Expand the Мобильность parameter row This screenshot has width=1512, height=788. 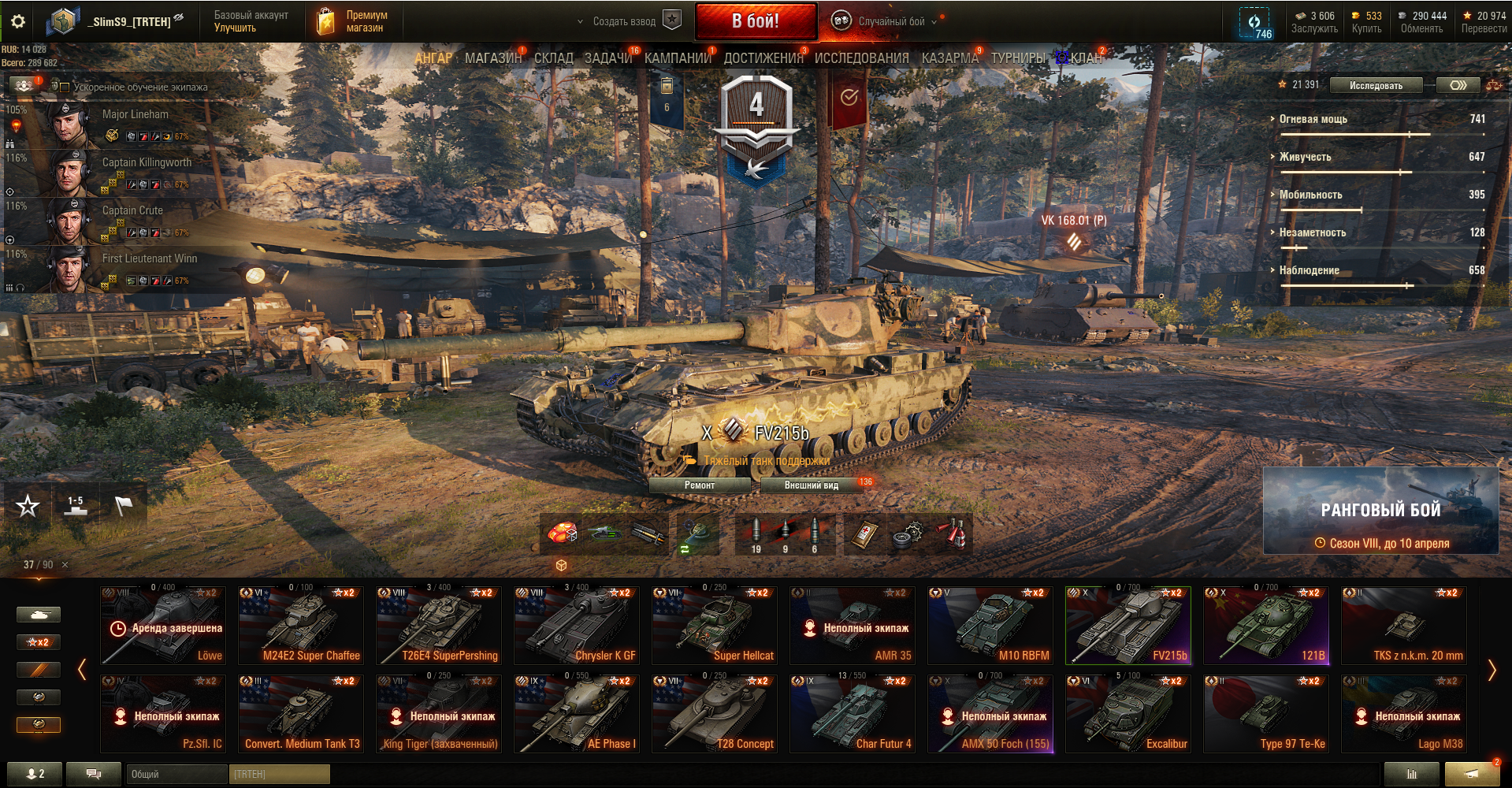pyautogui.click(x=1377, y=195)
